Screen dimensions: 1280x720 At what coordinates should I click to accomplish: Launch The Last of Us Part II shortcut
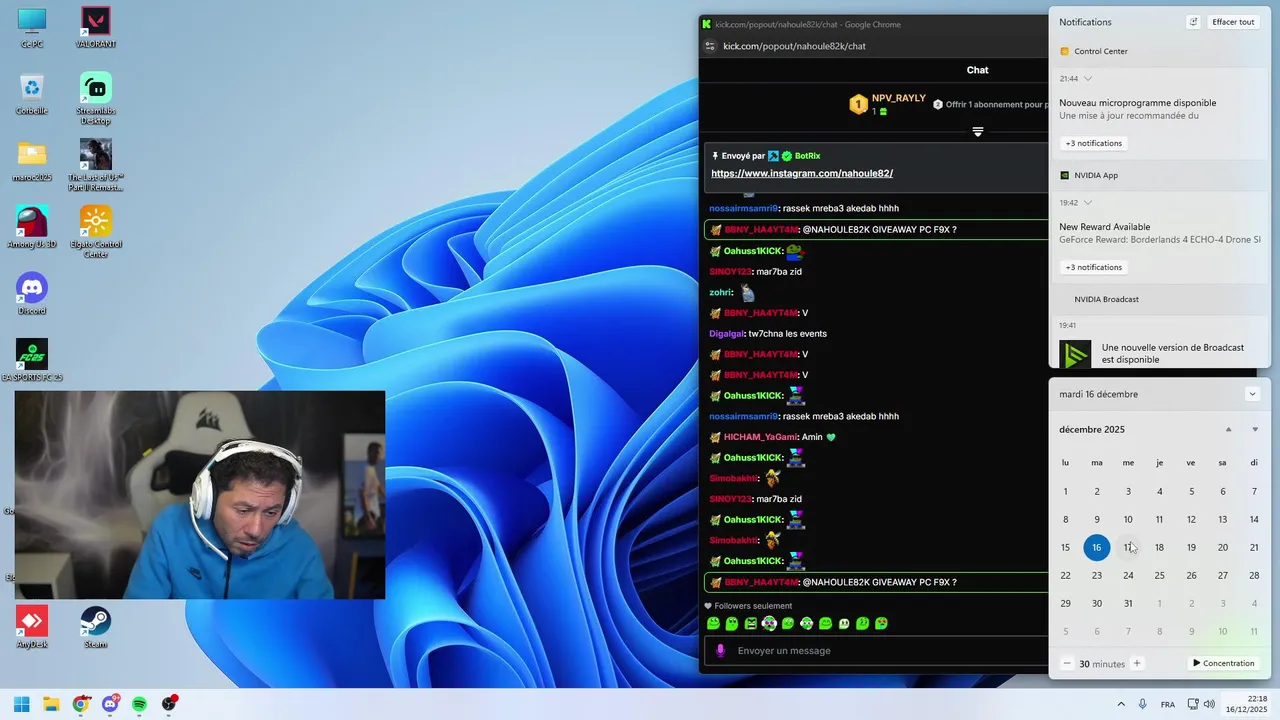pos(96,164)
